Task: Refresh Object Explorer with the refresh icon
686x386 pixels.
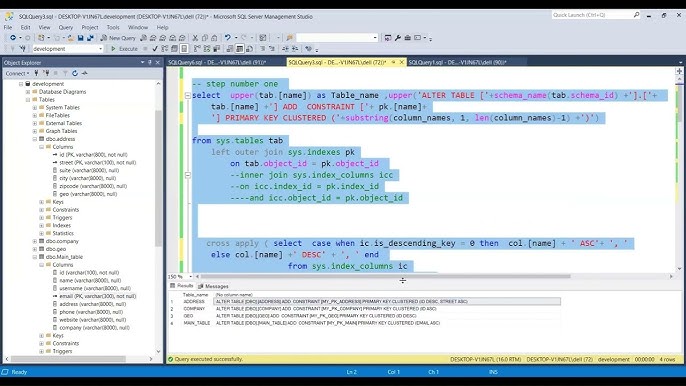Action: pyautogui.click(x=75, y=73)
